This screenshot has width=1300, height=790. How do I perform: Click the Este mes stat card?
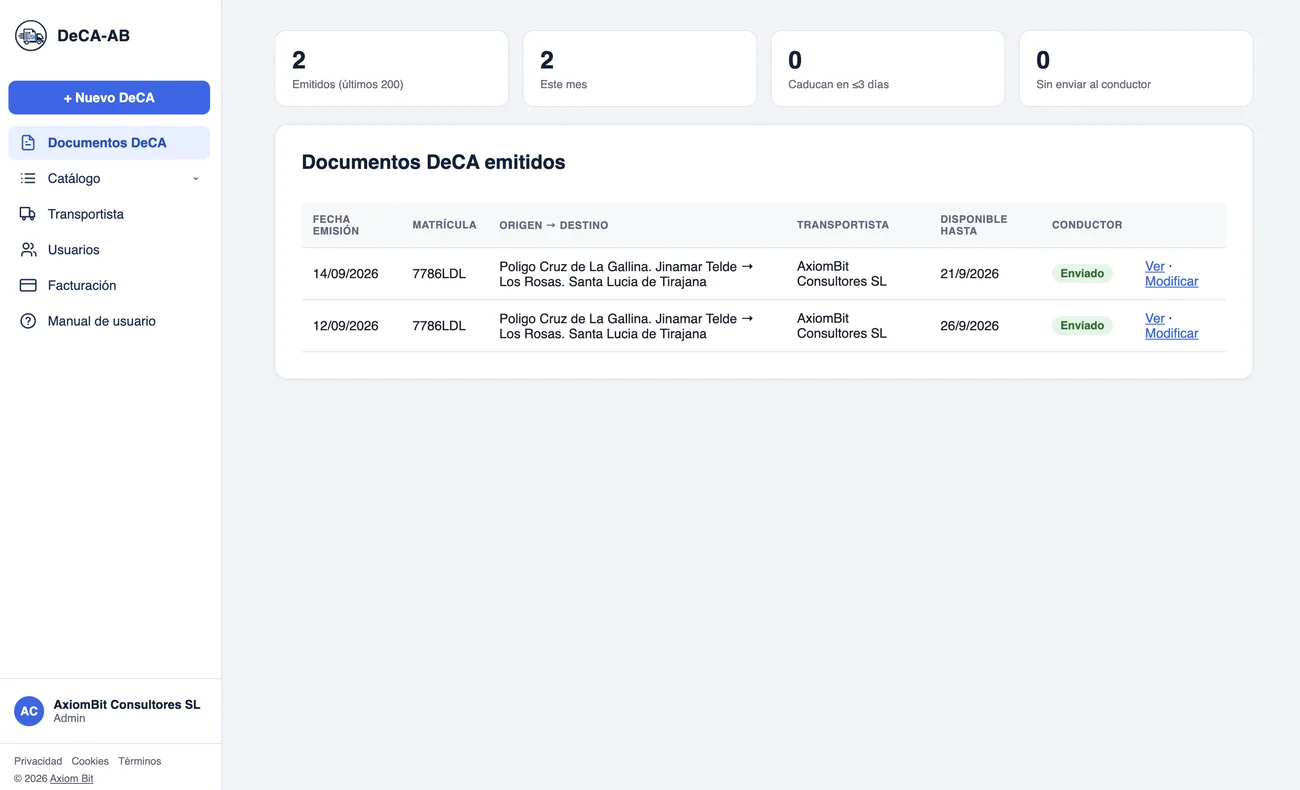coord(640,68)
